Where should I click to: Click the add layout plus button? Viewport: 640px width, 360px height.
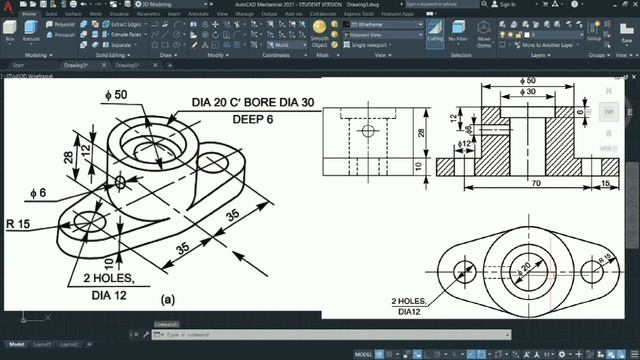(x=89, y=344)
